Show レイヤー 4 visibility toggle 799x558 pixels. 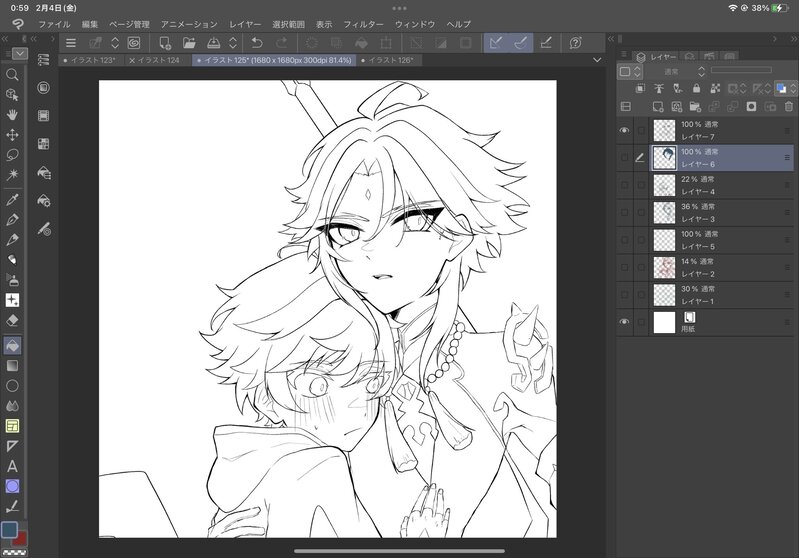coord(624,185)
